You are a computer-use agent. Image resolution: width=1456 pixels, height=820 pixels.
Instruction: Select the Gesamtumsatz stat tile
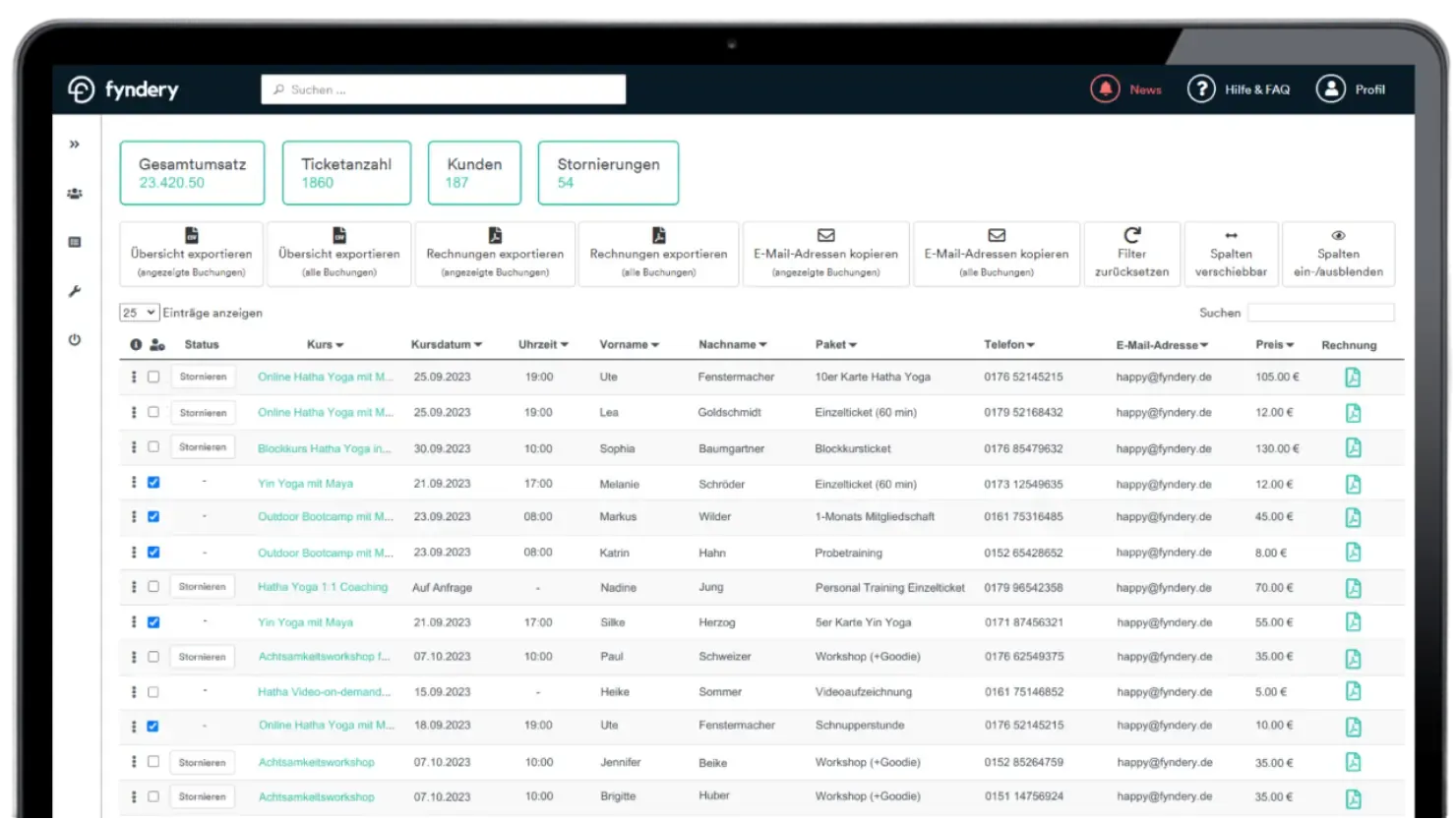pyautogui.click(x=192, y=173)
